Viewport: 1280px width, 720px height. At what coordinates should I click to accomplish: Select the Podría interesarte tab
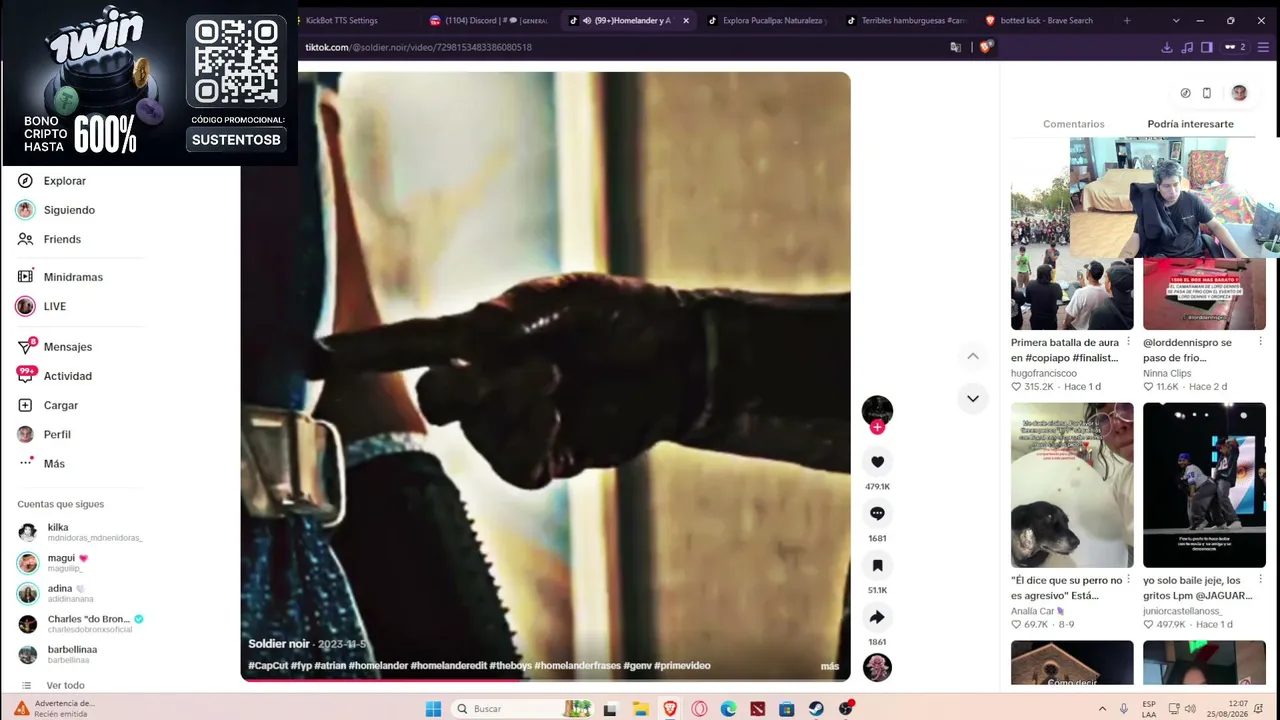tap(1190, 124)
